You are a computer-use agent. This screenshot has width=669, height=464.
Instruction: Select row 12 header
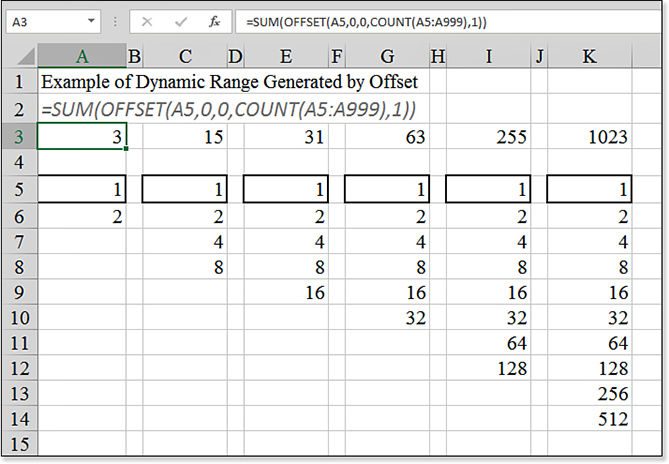point(19,368)
